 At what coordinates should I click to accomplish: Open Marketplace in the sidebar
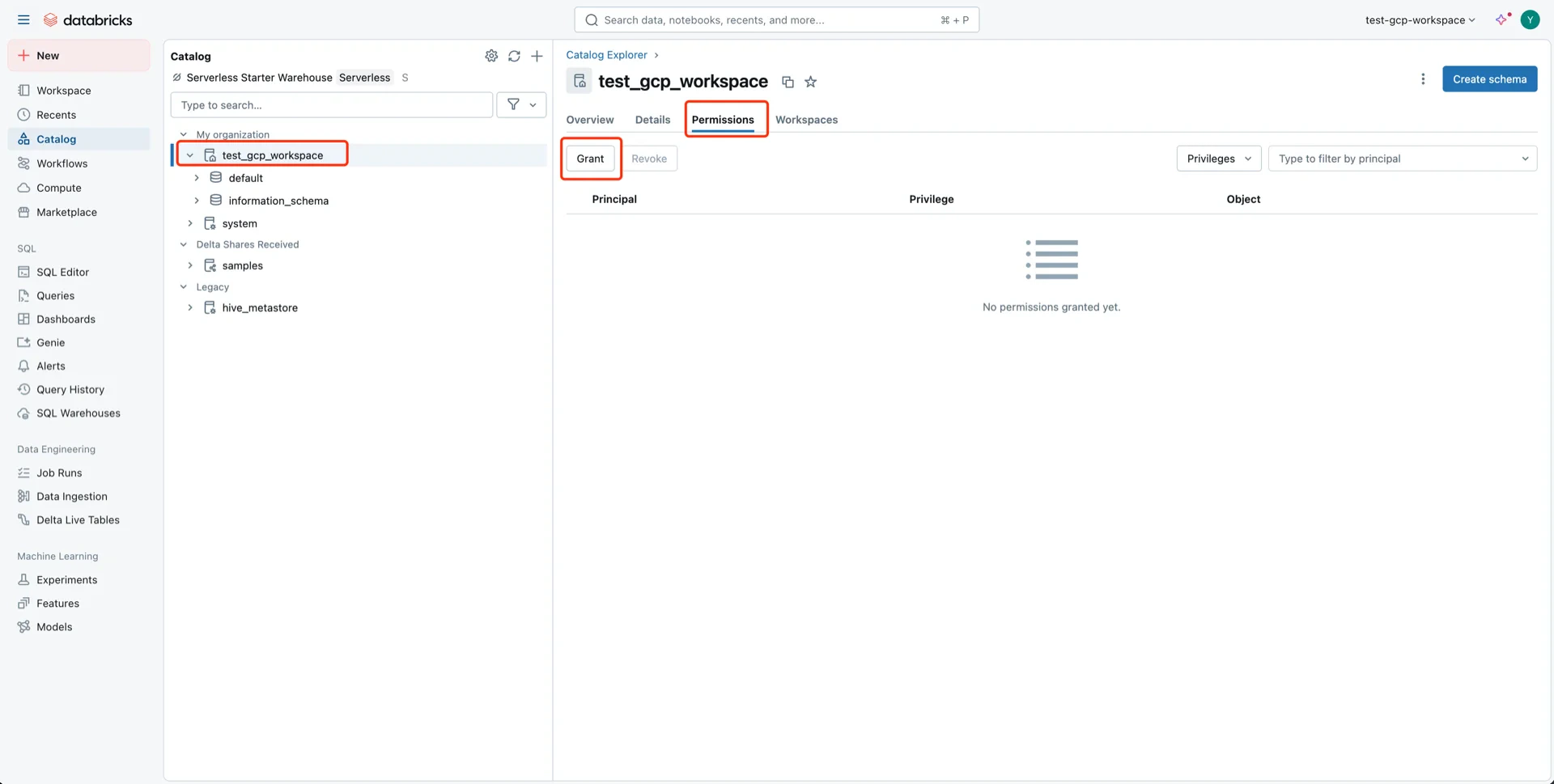(79, 212)
